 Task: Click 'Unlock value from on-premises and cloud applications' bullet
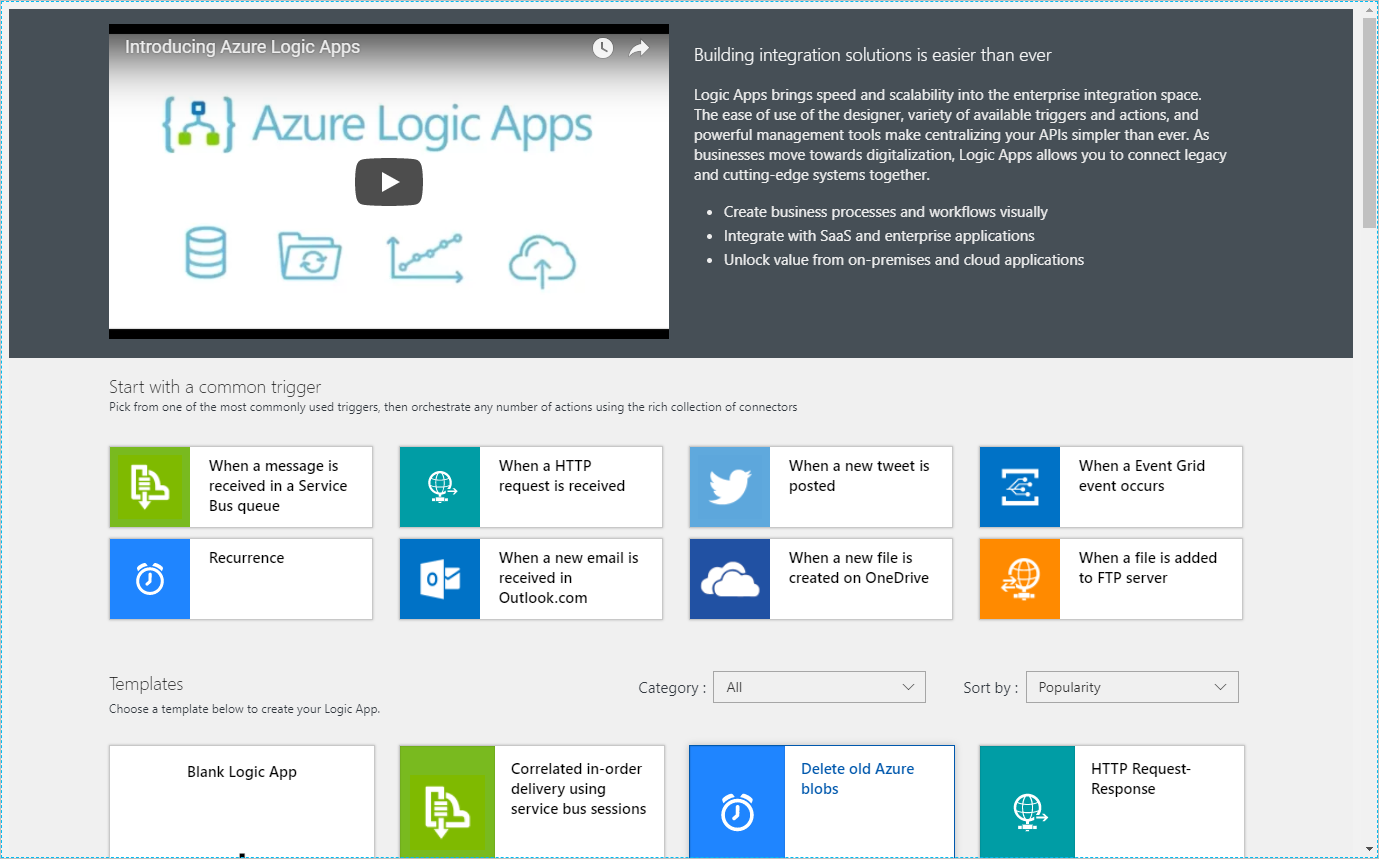click(x=904, y=260)
